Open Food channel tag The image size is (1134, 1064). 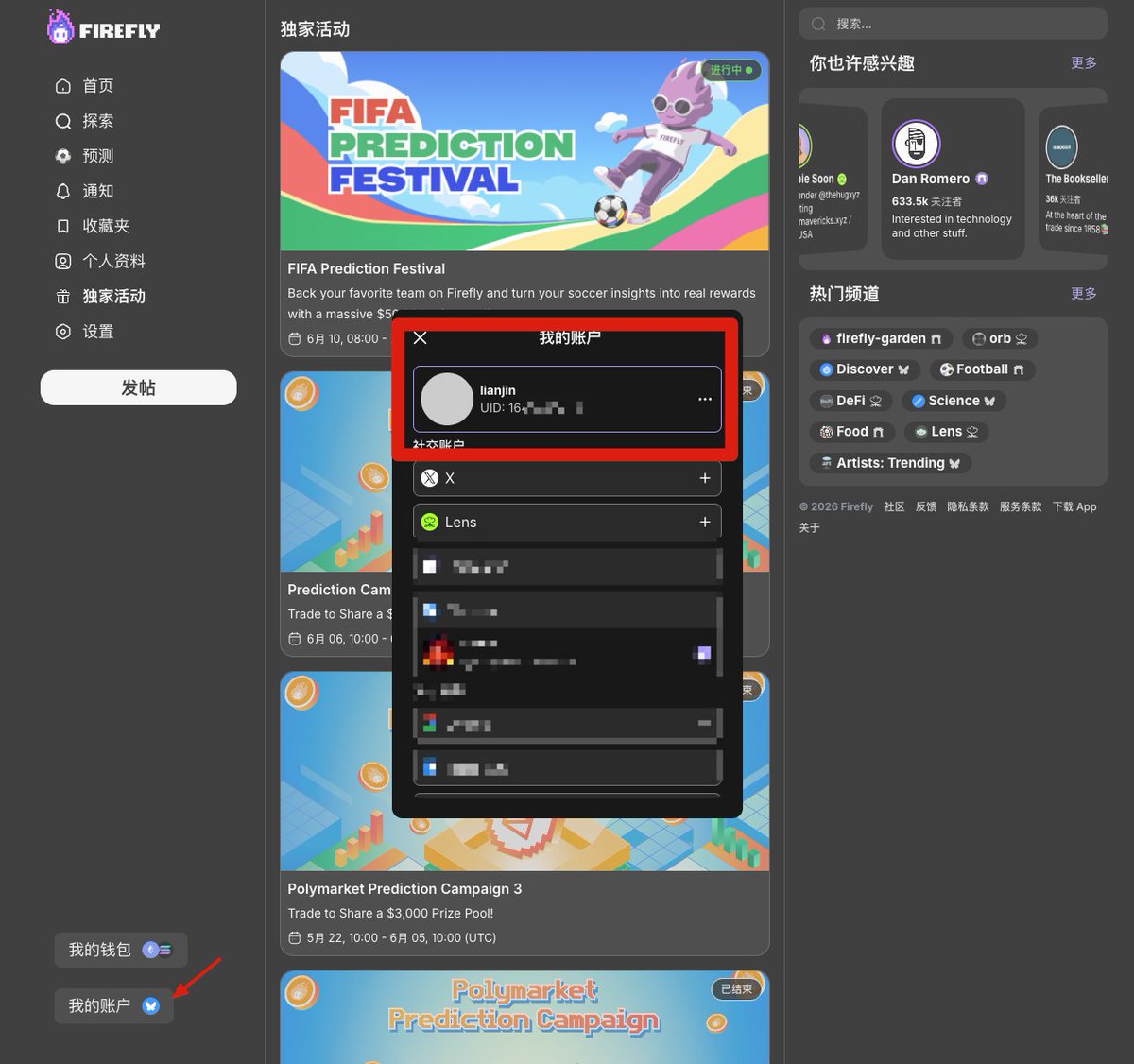(x=852, y=432)
